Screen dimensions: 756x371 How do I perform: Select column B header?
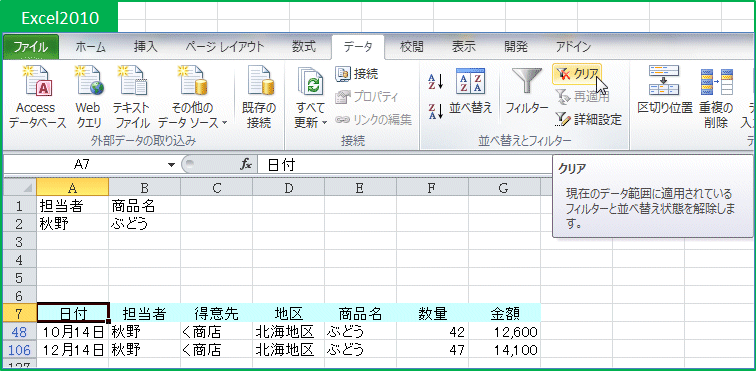pos(145,188)
